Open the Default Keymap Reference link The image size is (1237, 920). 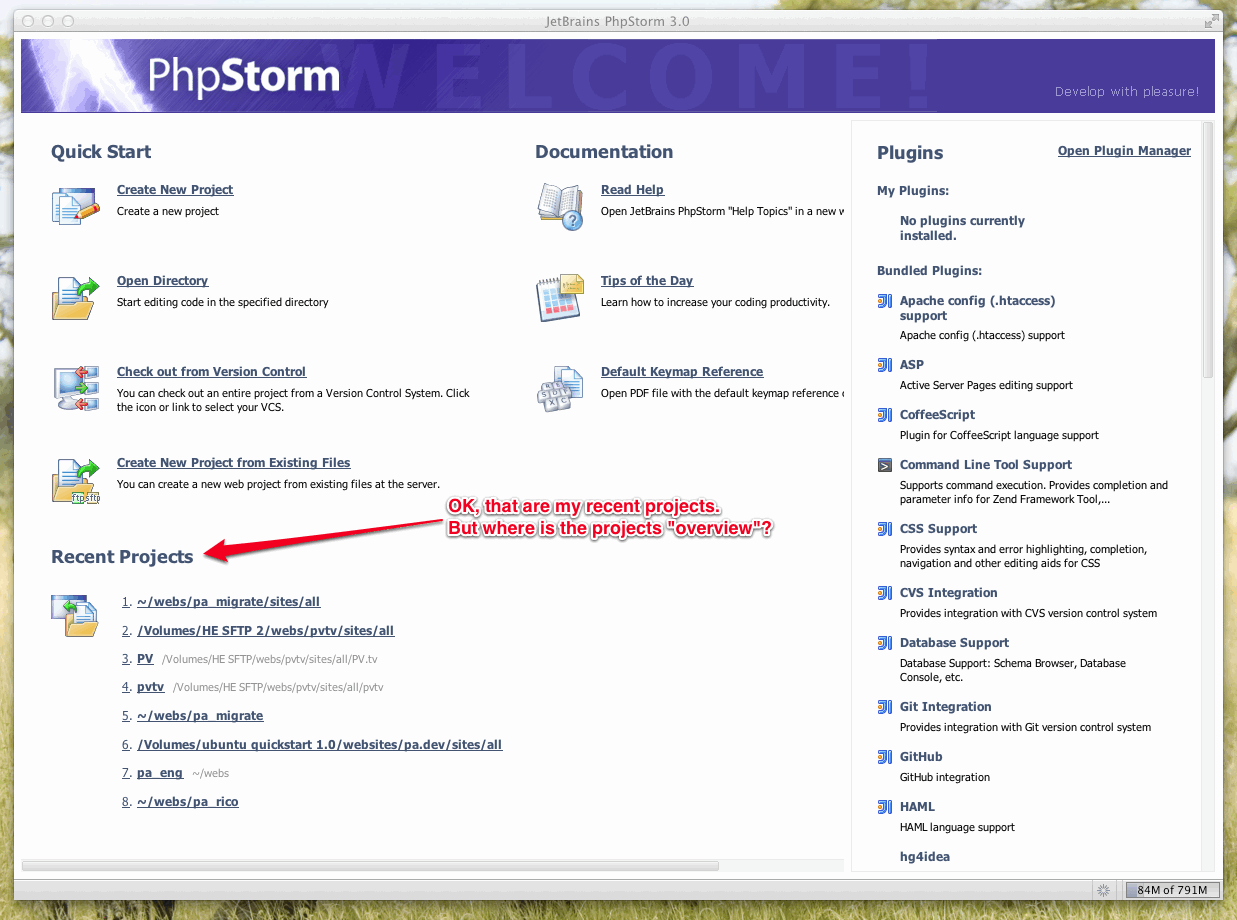[682, 372]
